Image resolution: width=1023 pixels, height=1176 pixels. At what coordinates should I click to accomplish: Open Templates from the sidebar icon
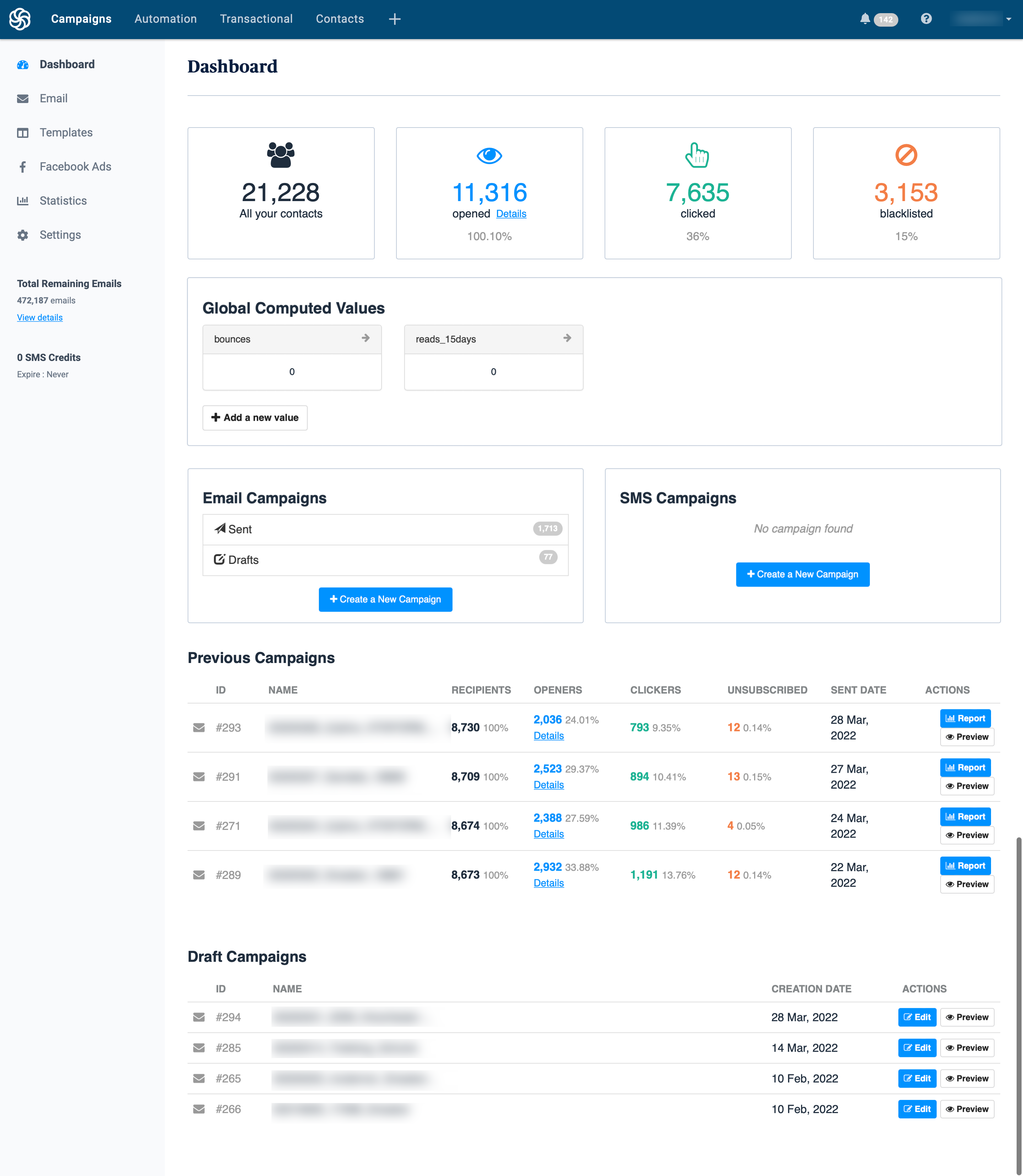(x=22, y=133)
